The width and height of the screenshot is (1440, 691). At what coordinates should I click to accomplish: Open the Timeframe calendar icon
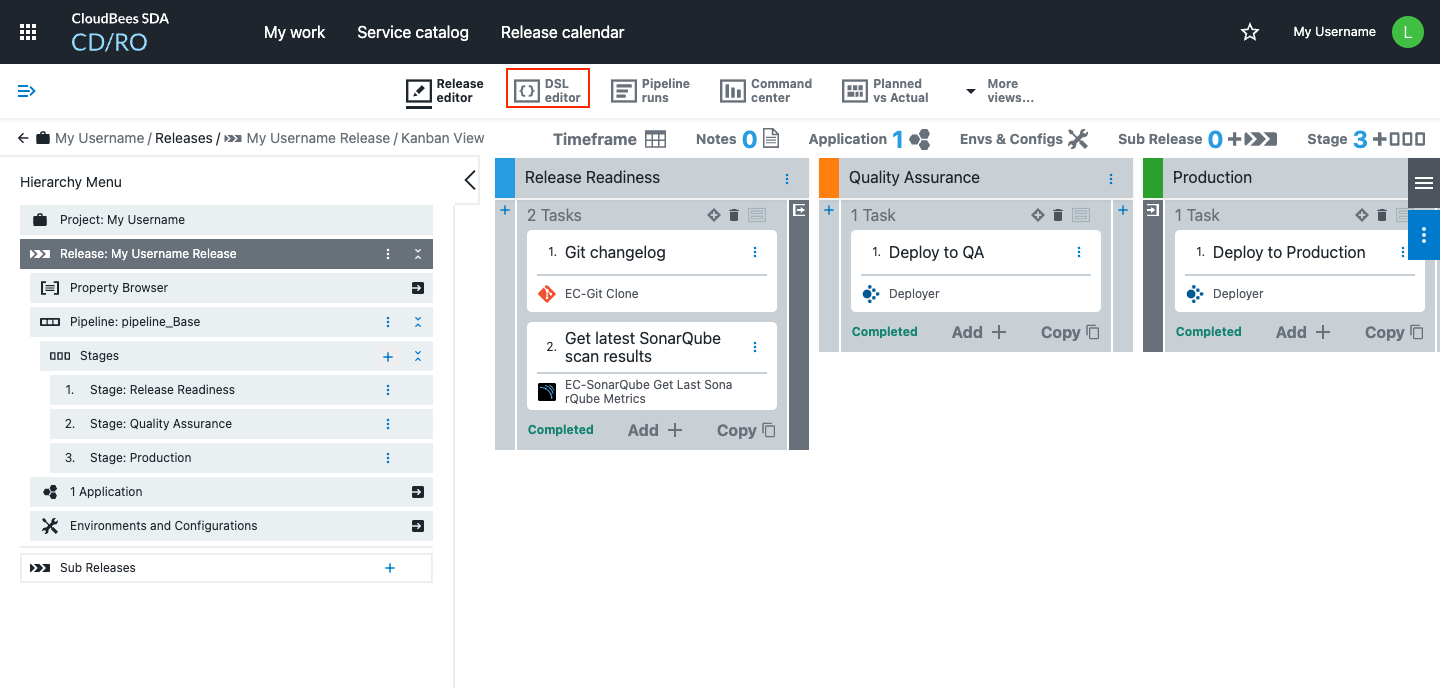tap(655, 139)
